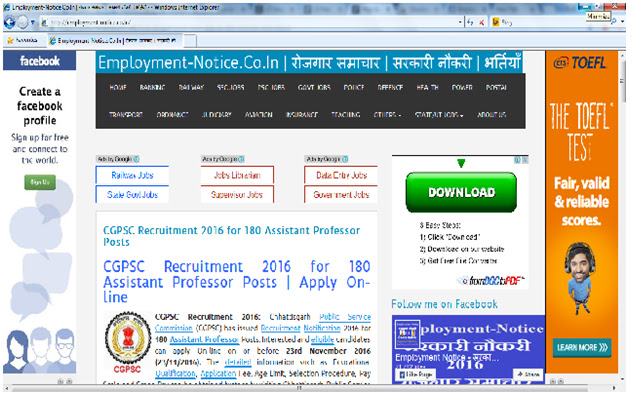The width and height of the screenshot is (640, 400).
Task: Click the vertical page scrollbar thumb
Action: click(623, 82)
